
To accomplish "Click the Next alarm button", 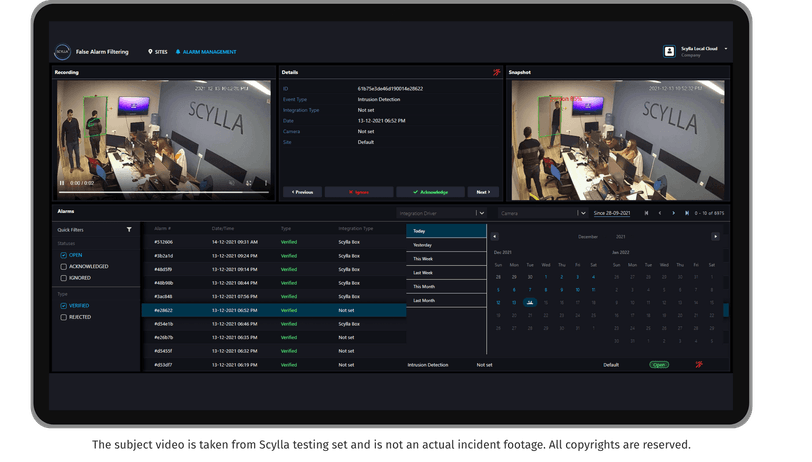I will 483,192.
